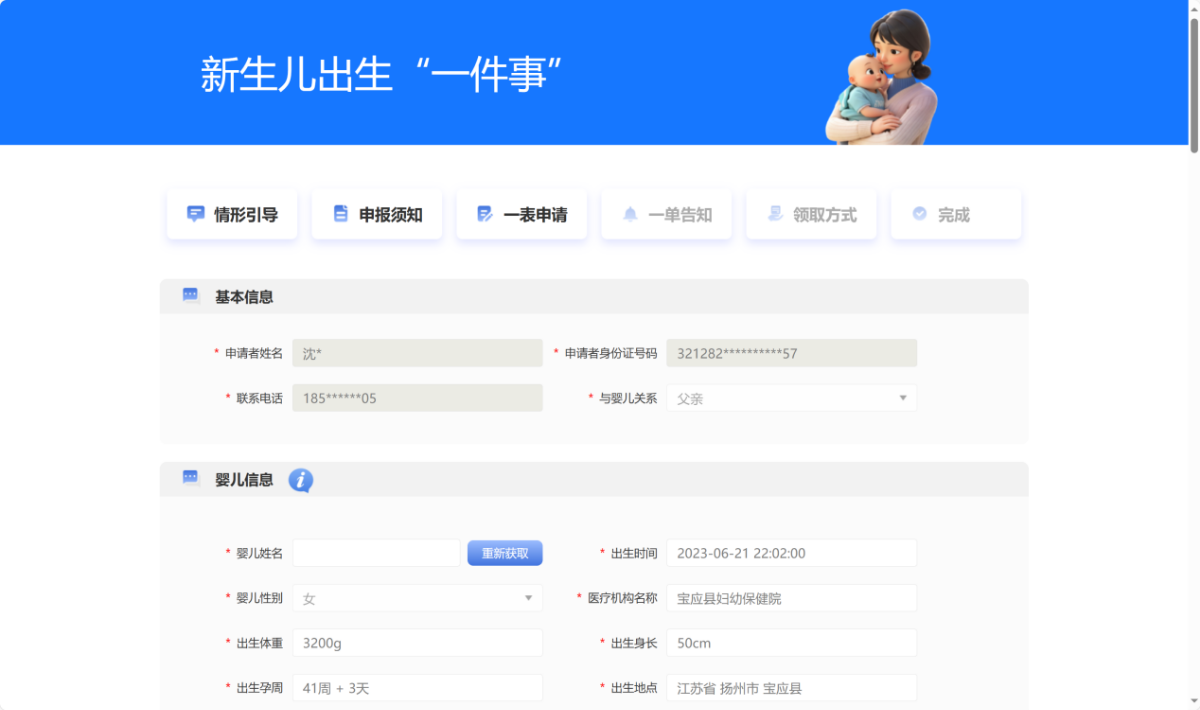Jump to the 完成 step tab

pyautogui.click(x=956, y=214)
